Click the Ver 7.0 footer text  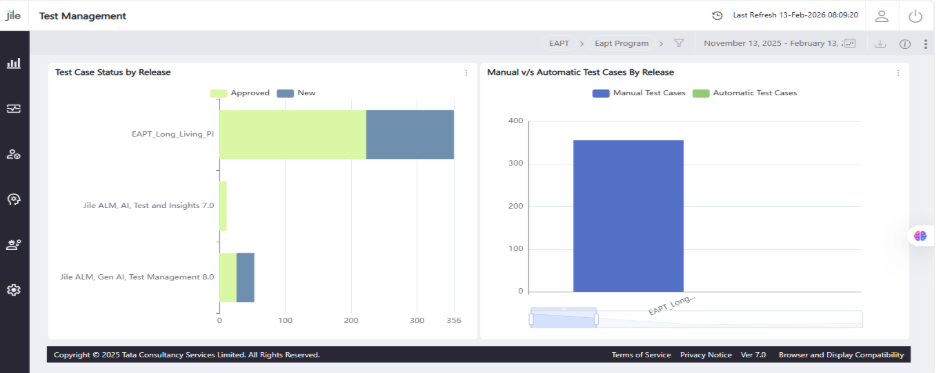pos(753,355)
